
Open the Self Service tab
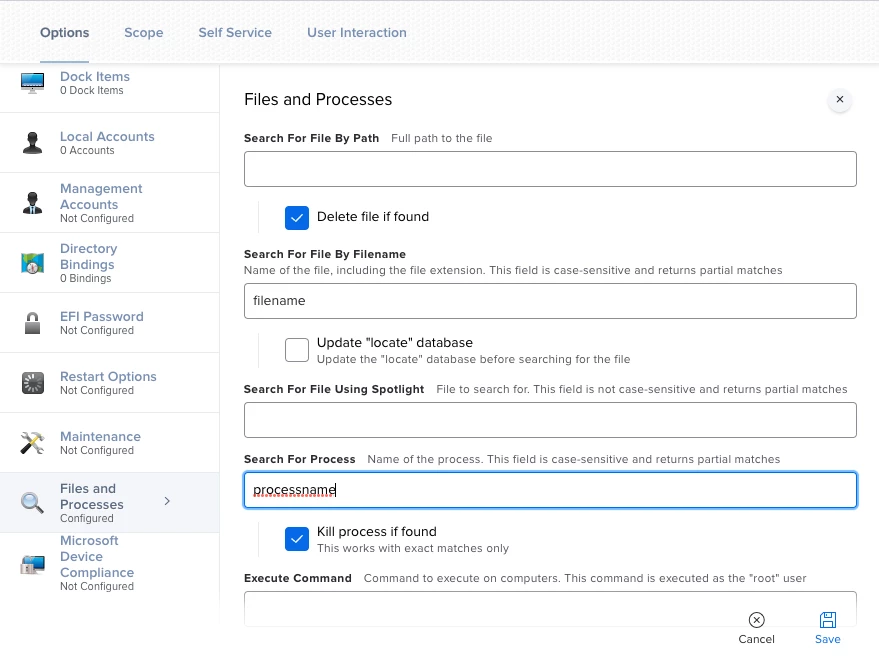235,33
